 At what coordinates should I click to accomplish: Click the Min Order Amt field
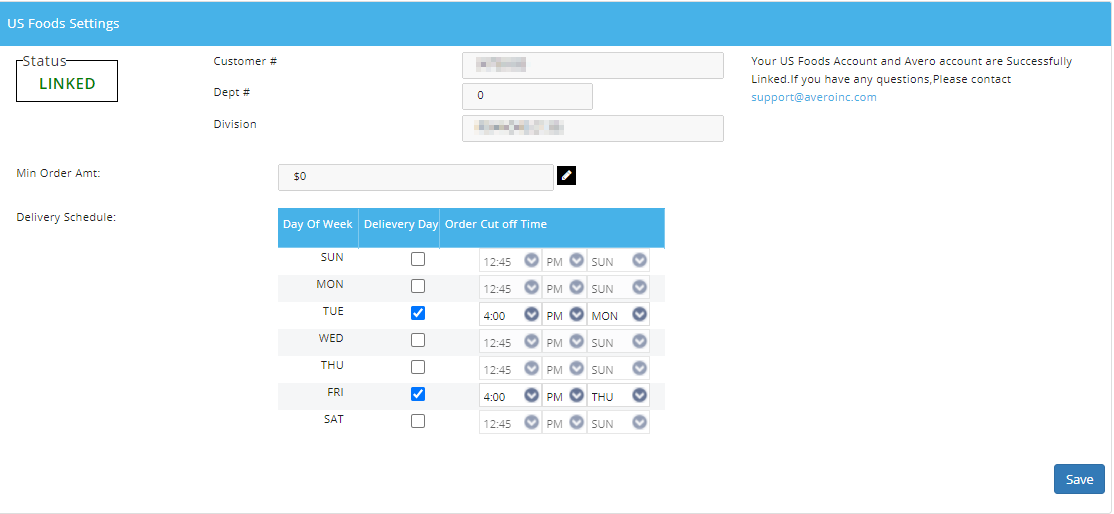point(416,177)
